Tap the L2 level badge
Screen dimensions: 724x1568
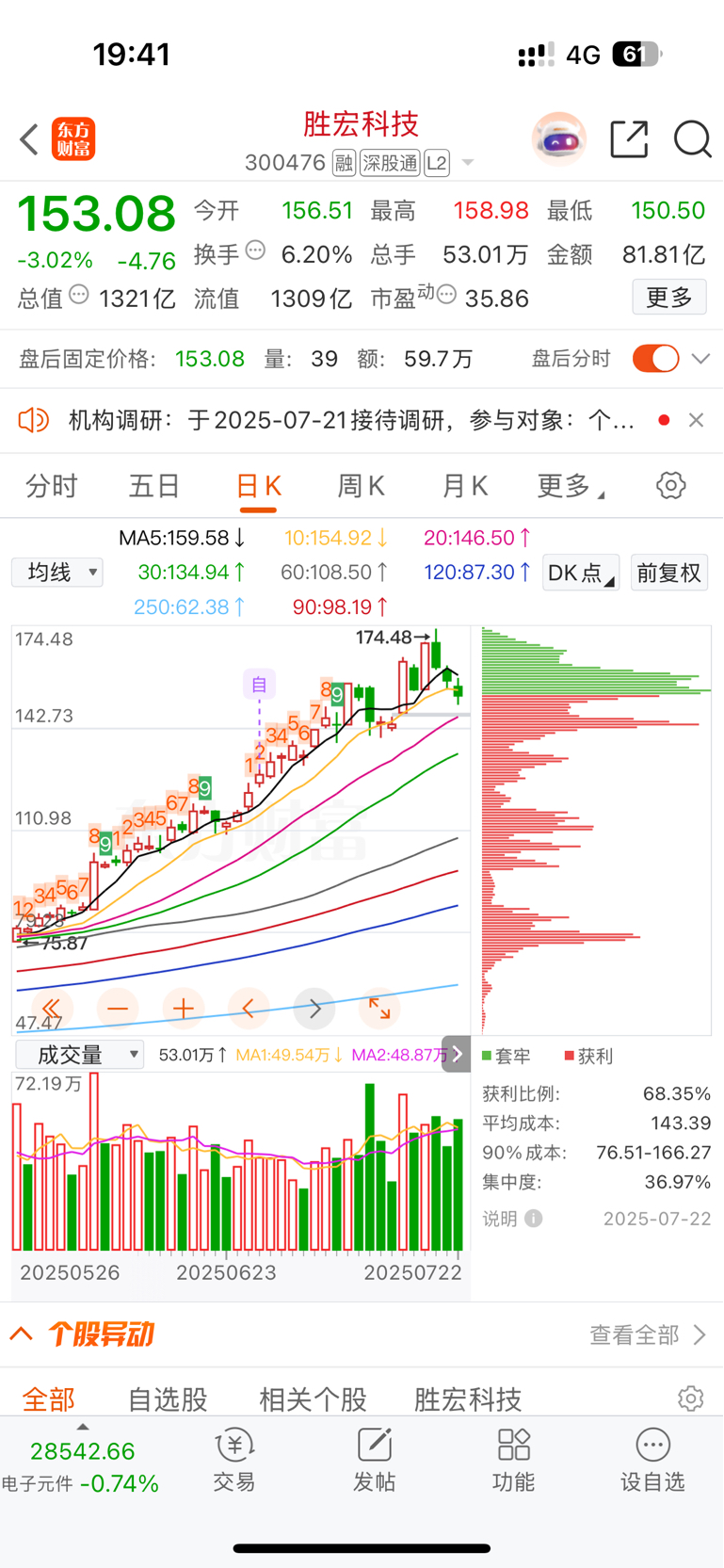coord(436,163)
